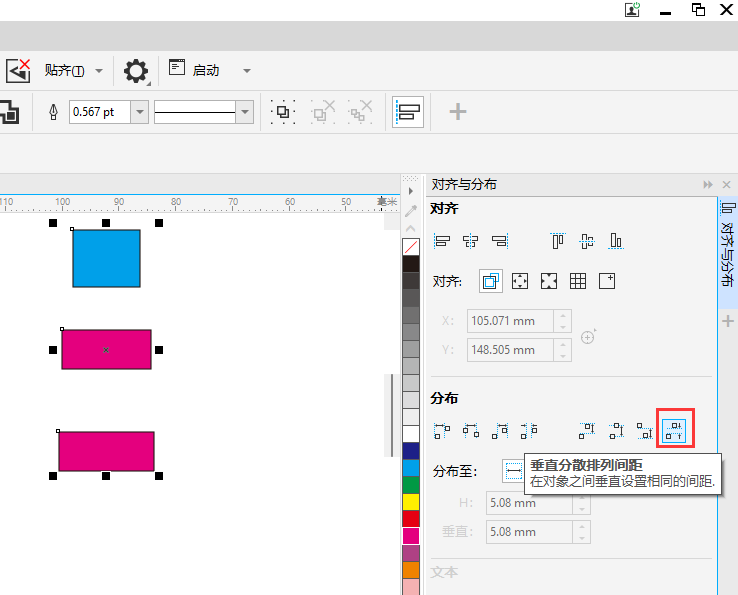Select the yellow swatch in palette
The width and height of the screenshot is (738, 595).
click(x=411, y=502)
